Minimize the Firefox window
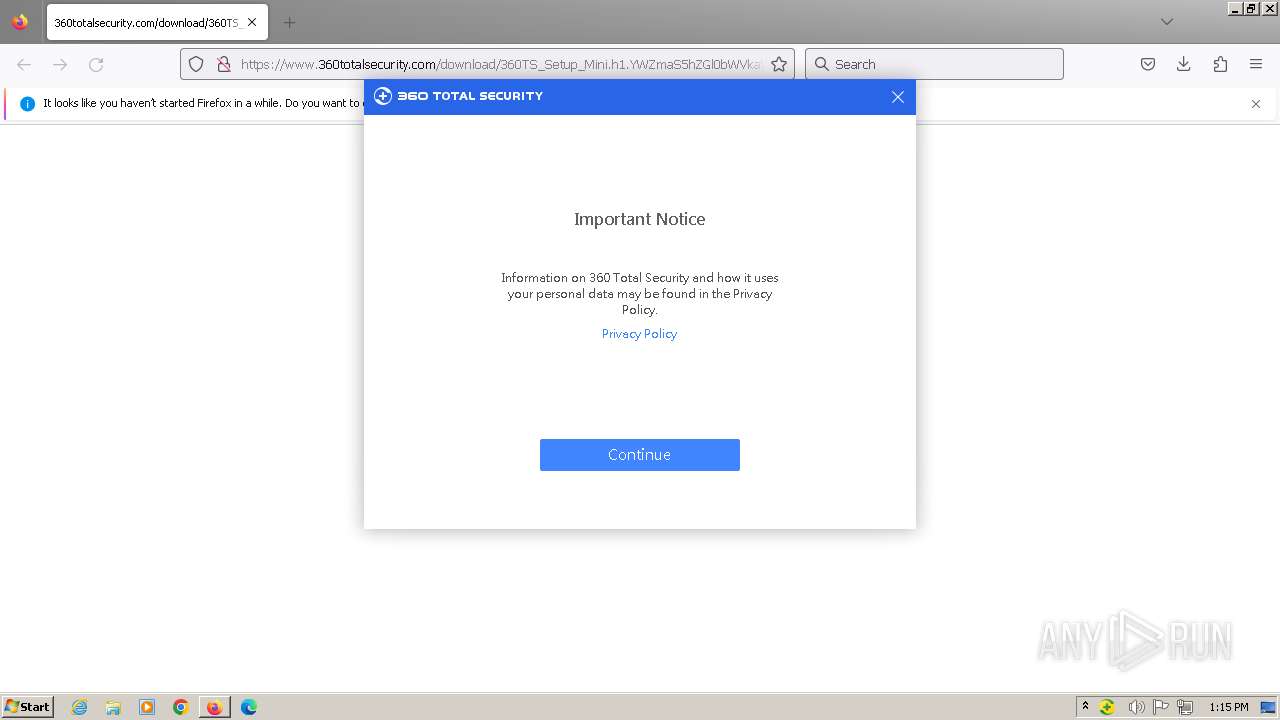1280x720 pixels. point(1236,8)
